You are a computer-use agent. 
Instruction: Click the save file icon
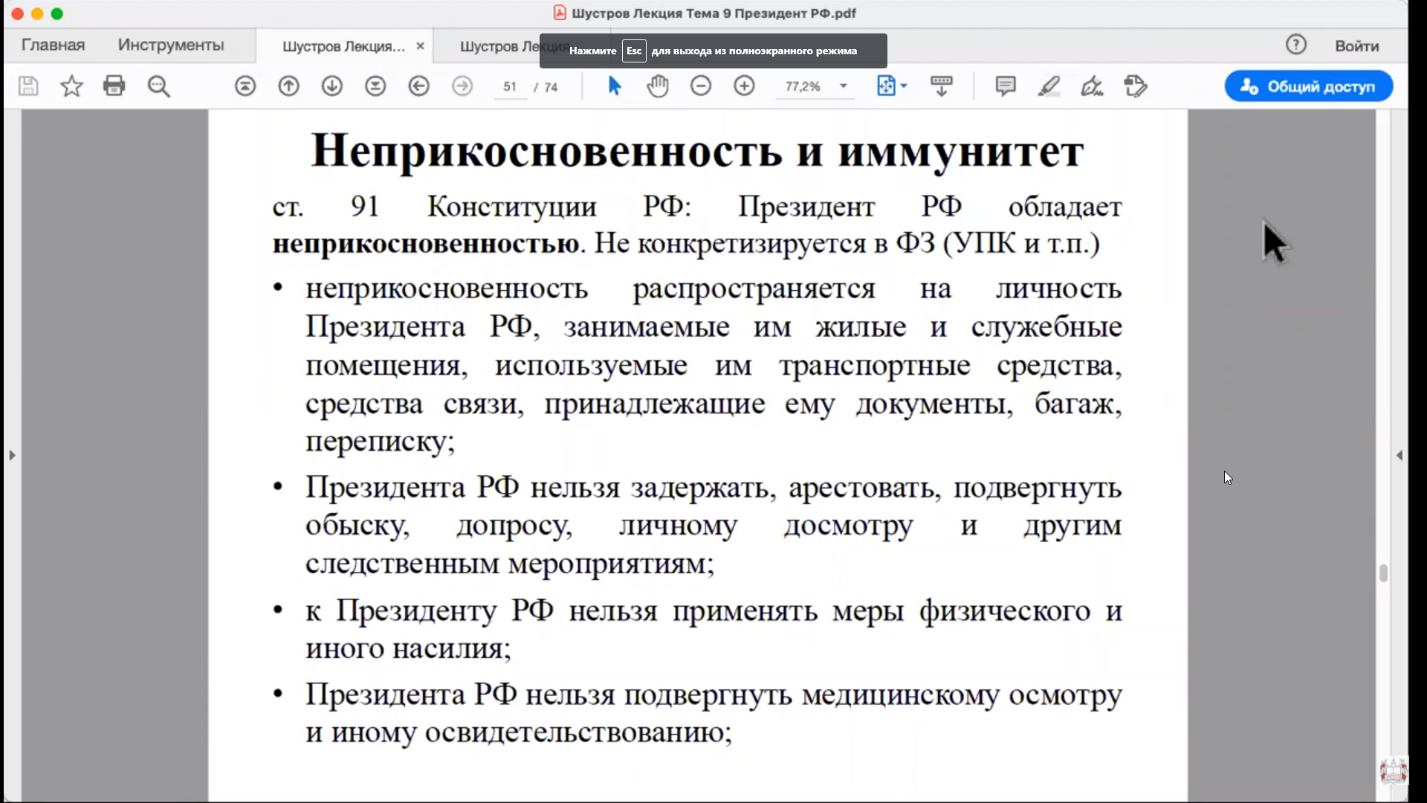pos(28,86)
